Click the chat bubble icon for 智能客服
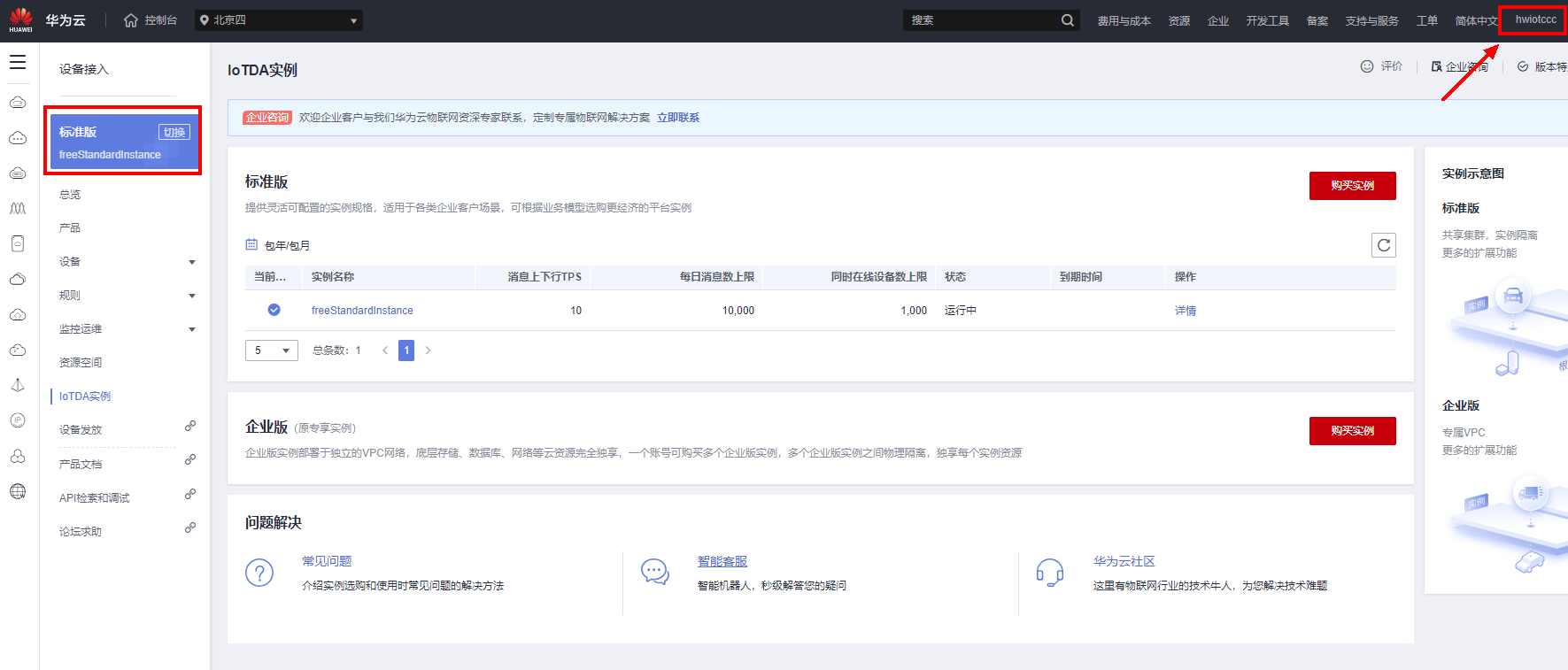This screenshot has width=1568, height=670. [655, 573]
